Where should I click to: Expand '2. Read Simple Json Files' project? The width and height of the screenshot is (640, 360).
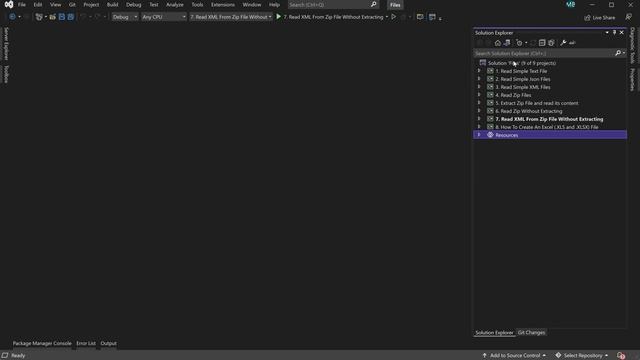pyautogui.click(x=479, y=79)
